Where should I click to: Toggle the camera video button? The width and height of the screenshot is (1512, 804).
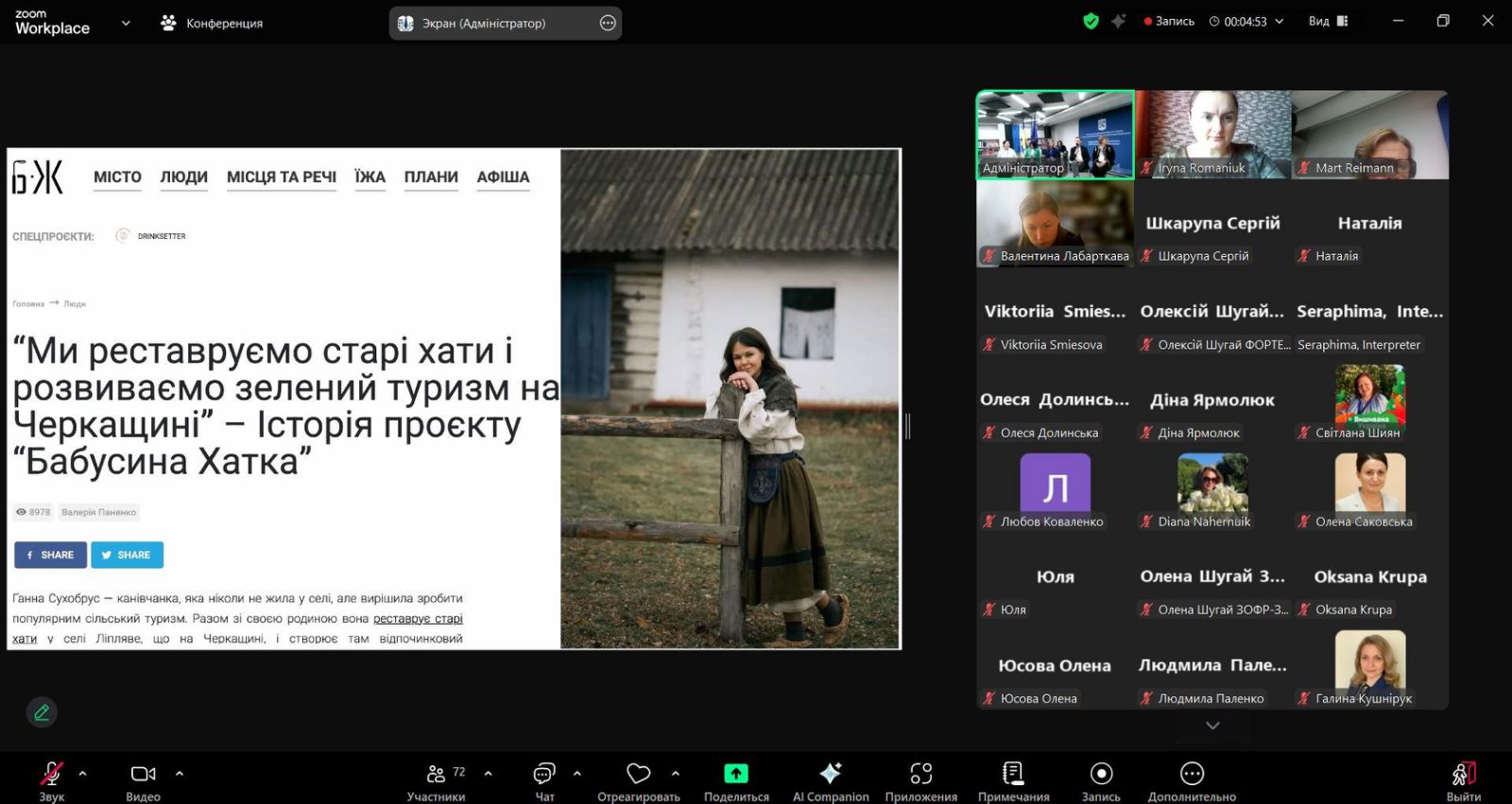tap(143, 775)
